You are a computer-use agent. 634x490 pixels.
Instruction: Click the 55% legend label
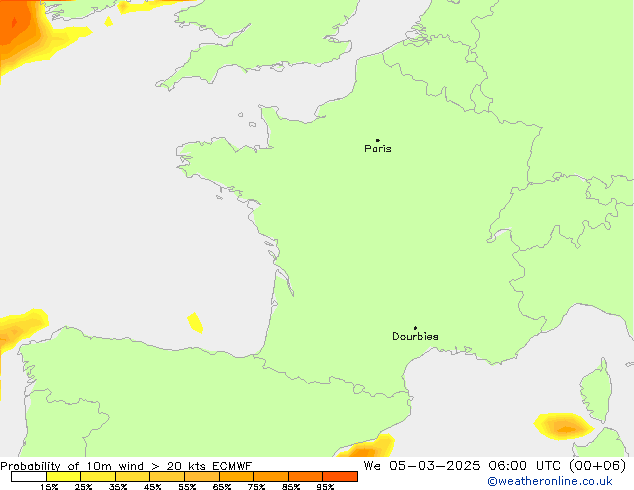(x=187, y=486)
